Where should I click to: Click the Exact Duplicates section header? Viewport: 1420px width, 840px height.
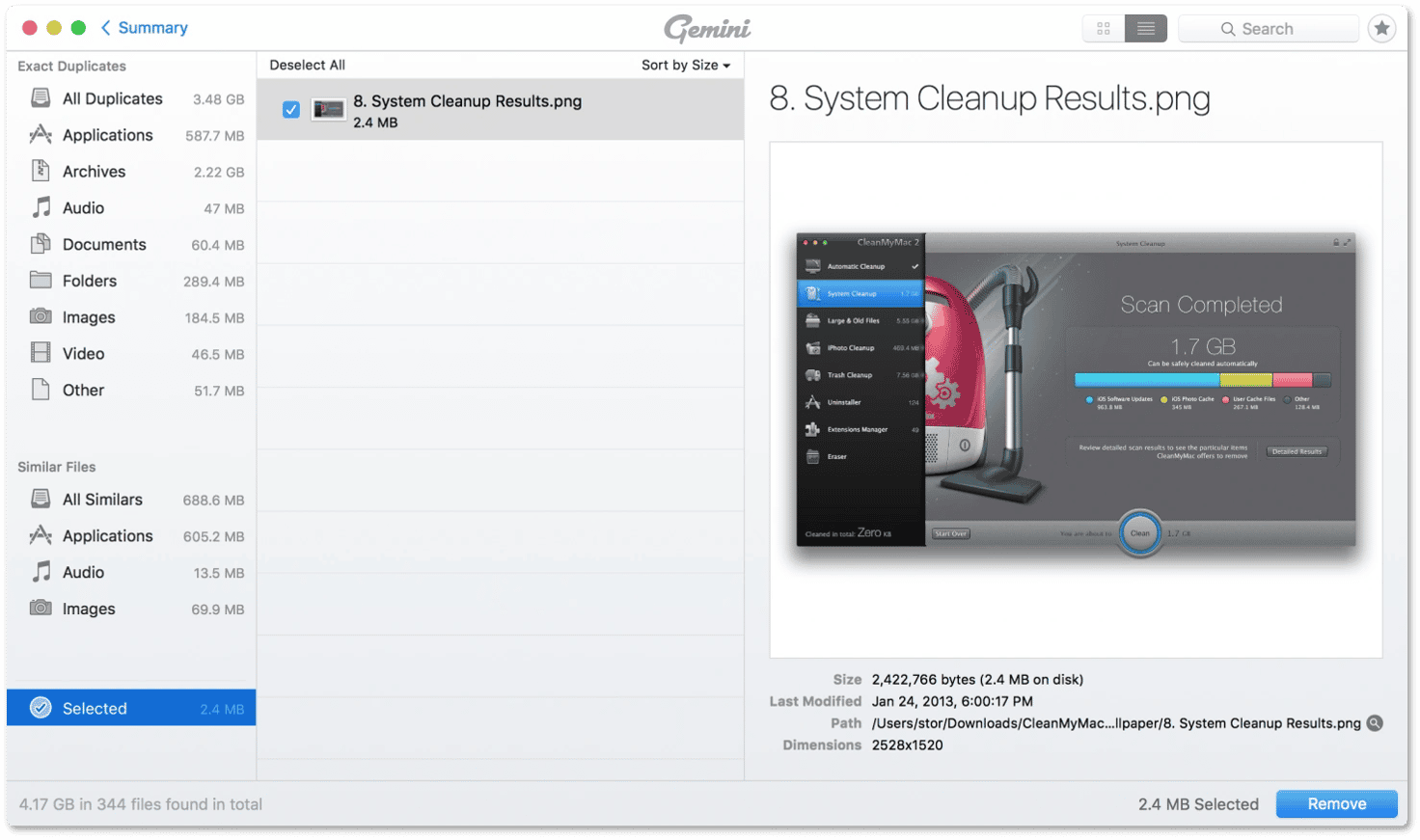pos(71,66)
